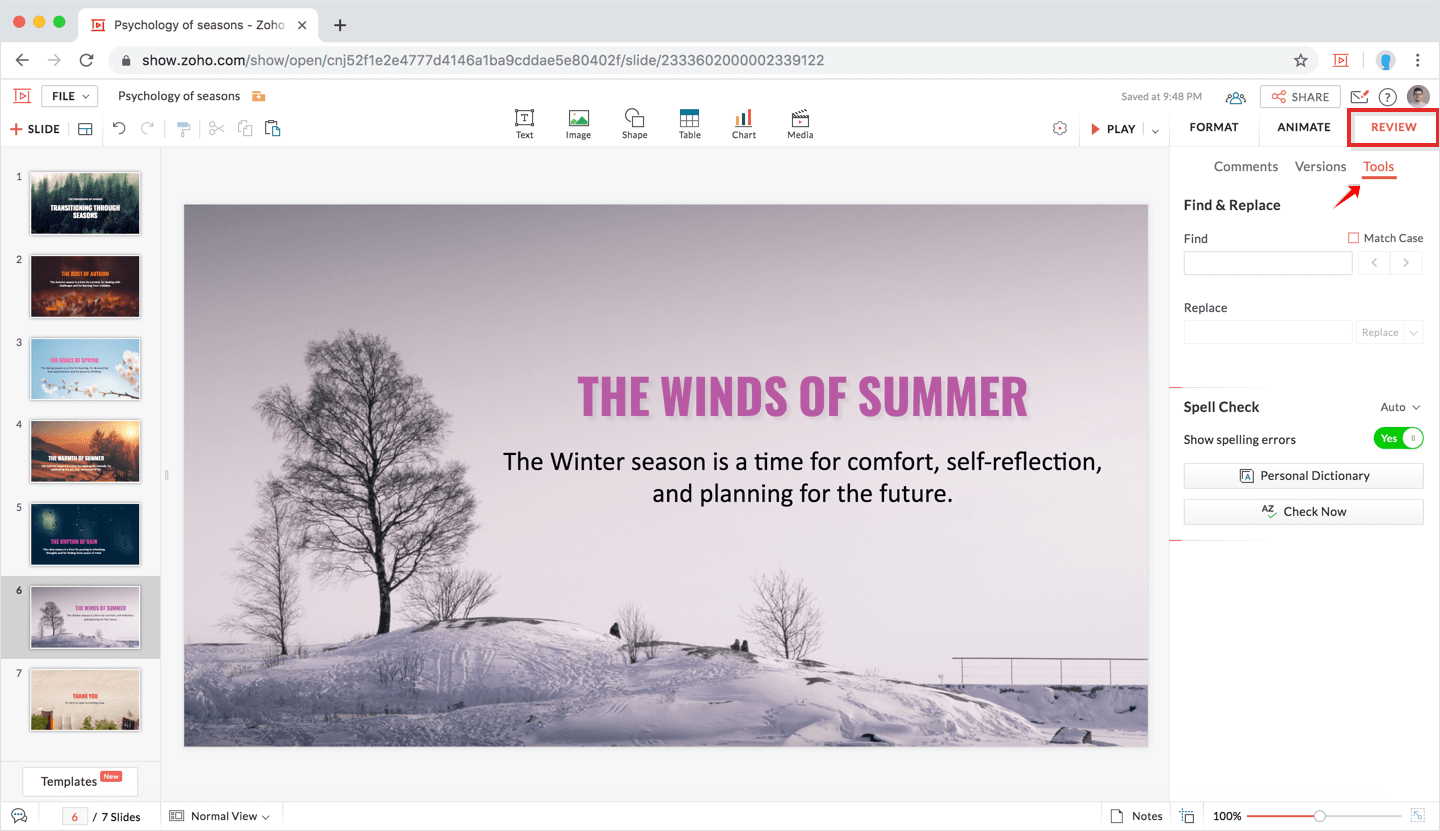
Task: Enable the Match Case checkbox
Action: (1353, 238)
